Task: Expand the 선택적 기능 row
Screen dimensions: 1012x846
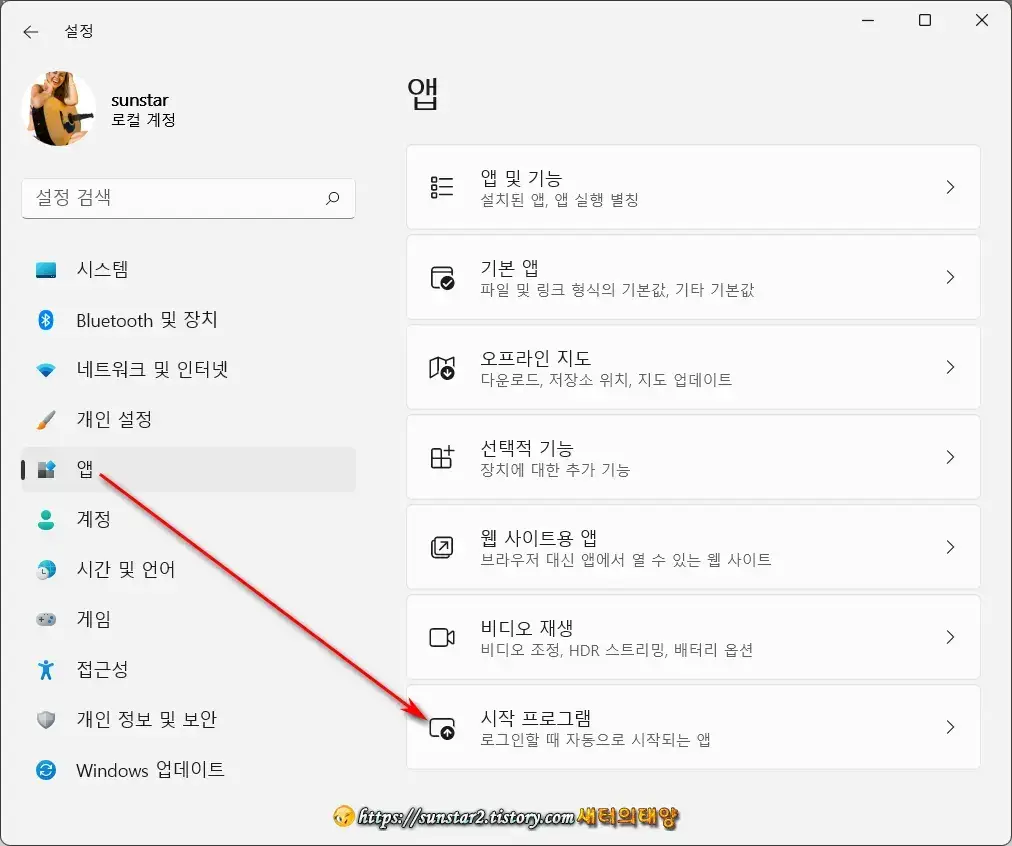Action: [x=949, y=457]
